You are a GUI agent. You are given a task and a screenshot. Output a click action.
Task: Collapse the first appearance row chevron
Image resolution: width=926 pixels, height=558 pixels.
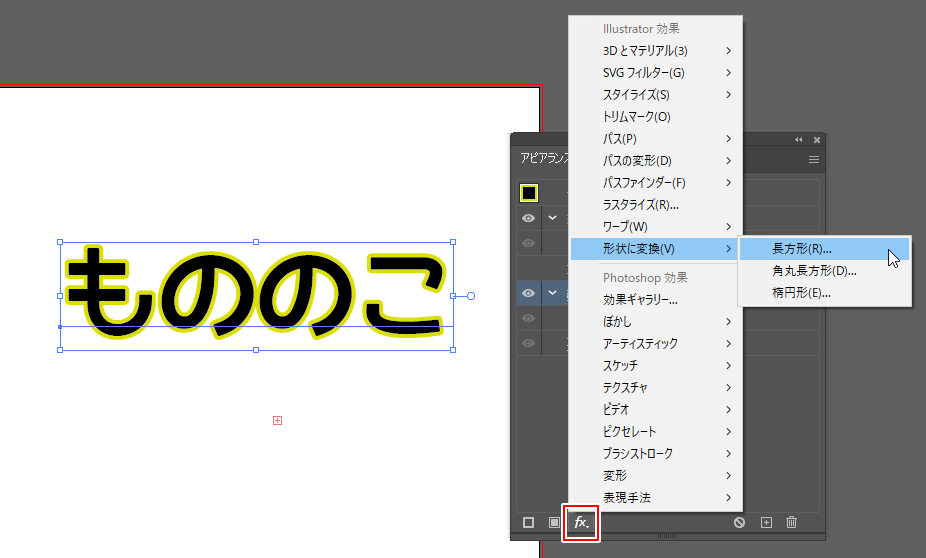[552, 218]
